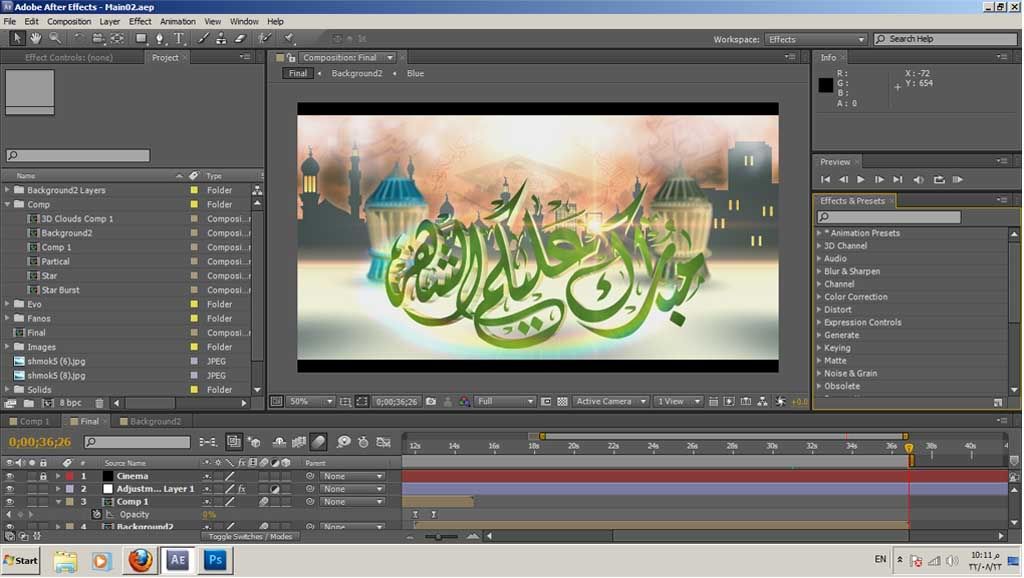1024x578 pixels.
Task: Hide the Adjustment Layer 1 eye toggle
Action: [x=9, y=489]
